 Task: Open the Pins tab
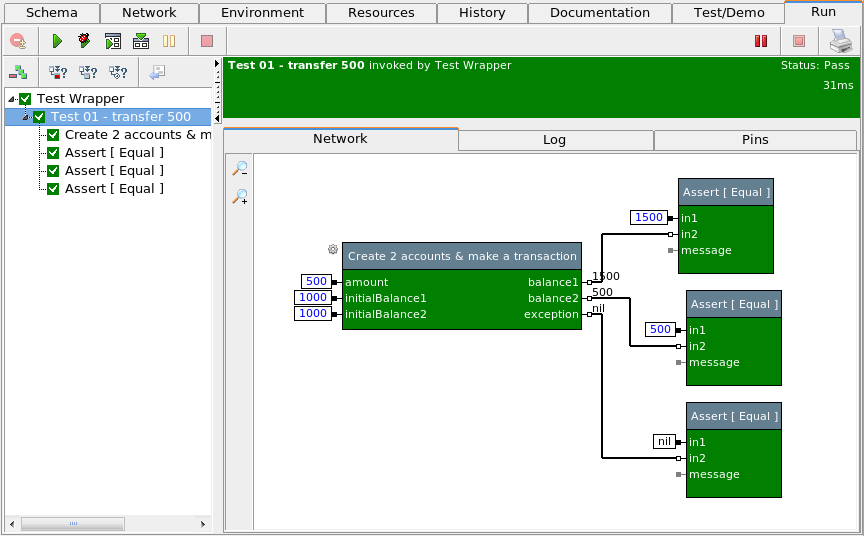[x=755, y=140]
